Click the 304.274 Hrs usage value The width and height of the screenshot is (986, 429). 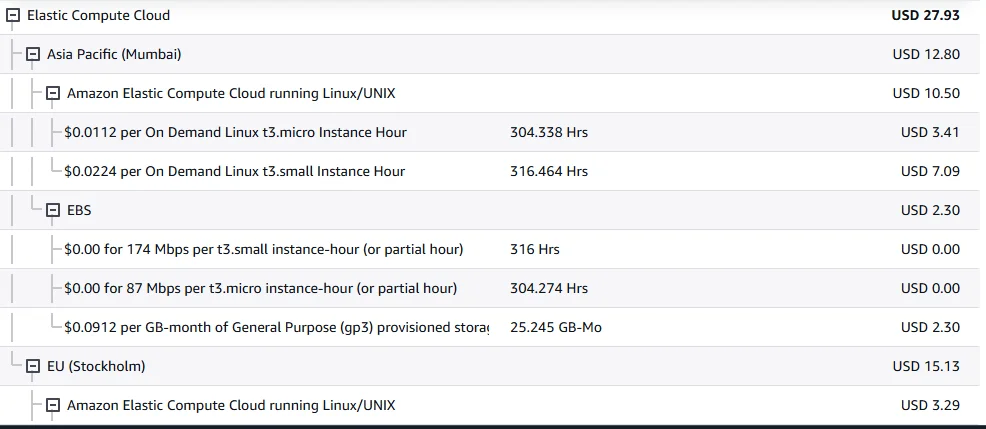(549, 289)
